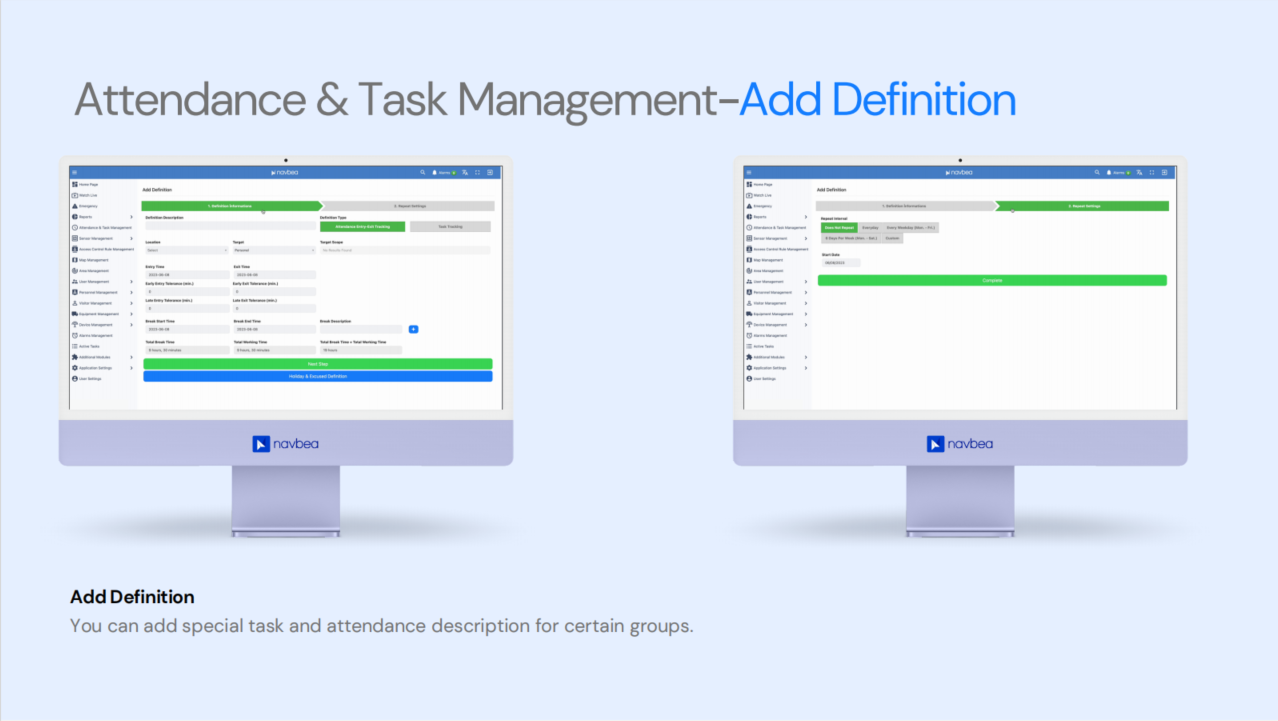Viewport: 1278px width, 721px height.
Task: Click the blue Holiday & Excused Definition button
Action: (318, 376)
